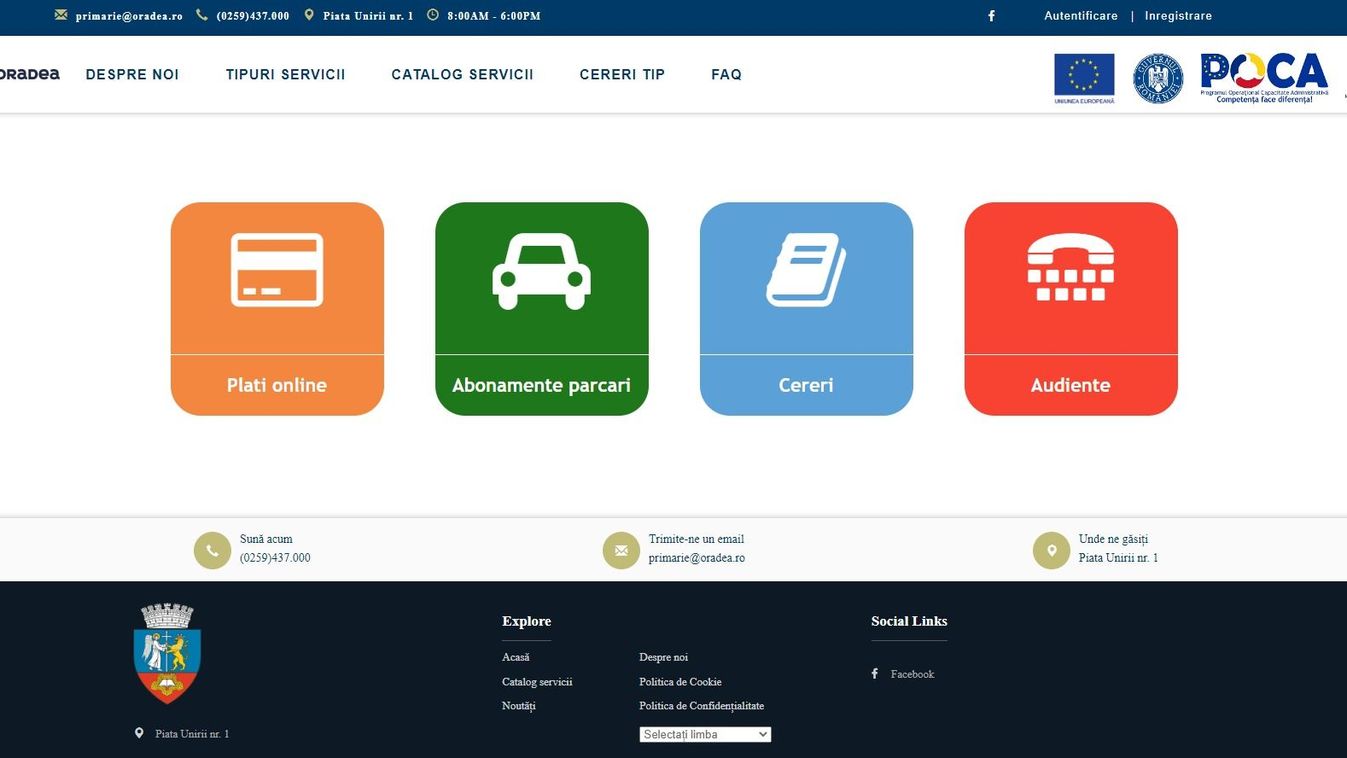The height and width of the screenshot is (758, 1347).
Task: Open the Plati online label
Action: 277,385
